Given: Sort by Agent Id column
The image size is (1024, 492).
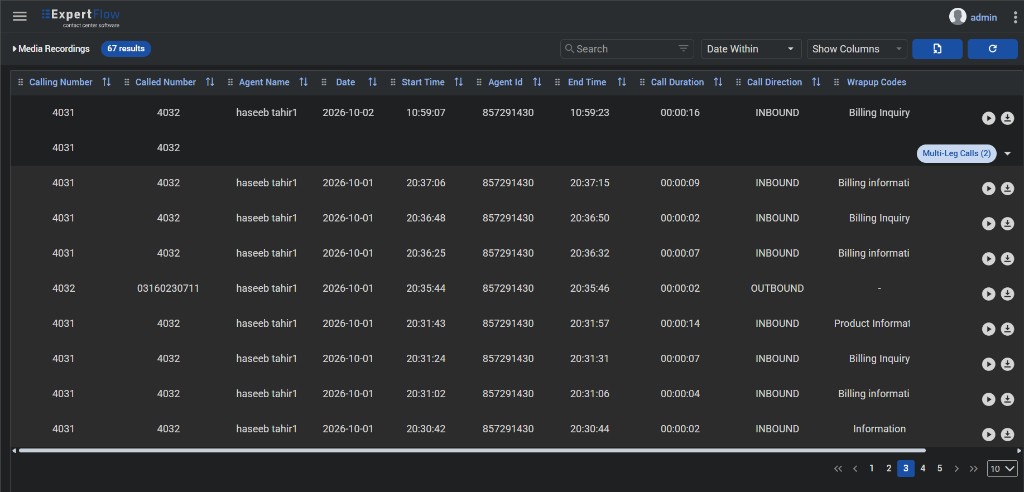Looking at the screenshot, I should (x=537, y=82).
